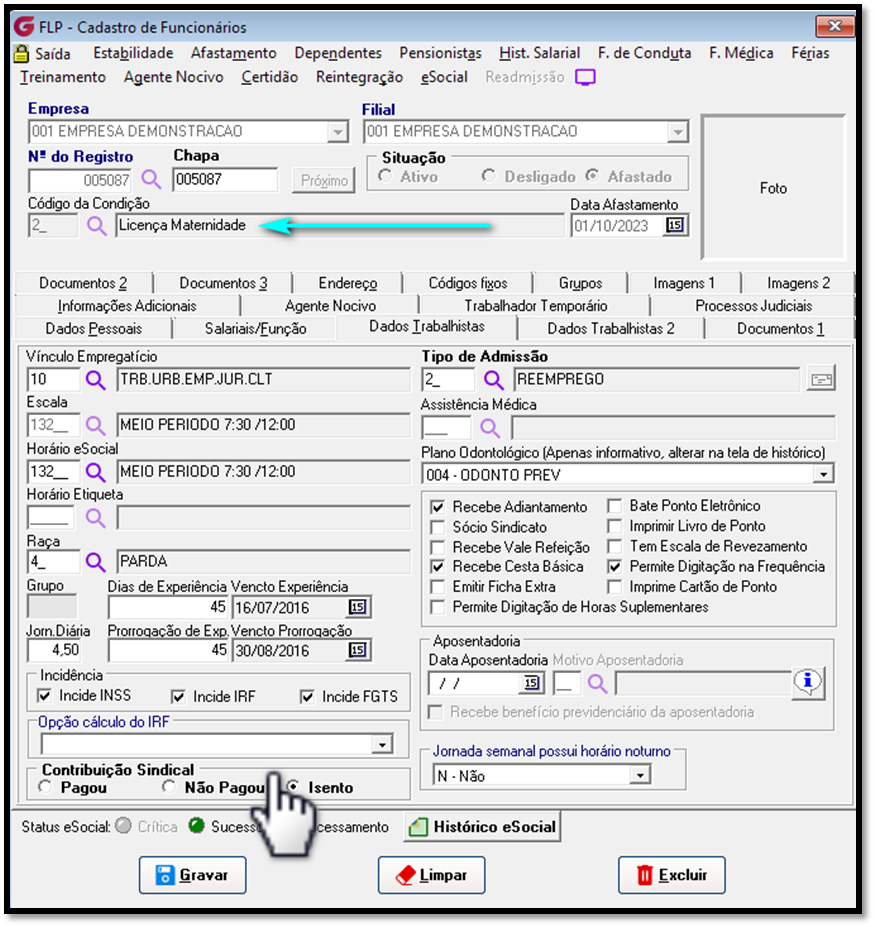Open the Estabilidade menu
Viewport: 875px width, 927px height.
[133, 53]
